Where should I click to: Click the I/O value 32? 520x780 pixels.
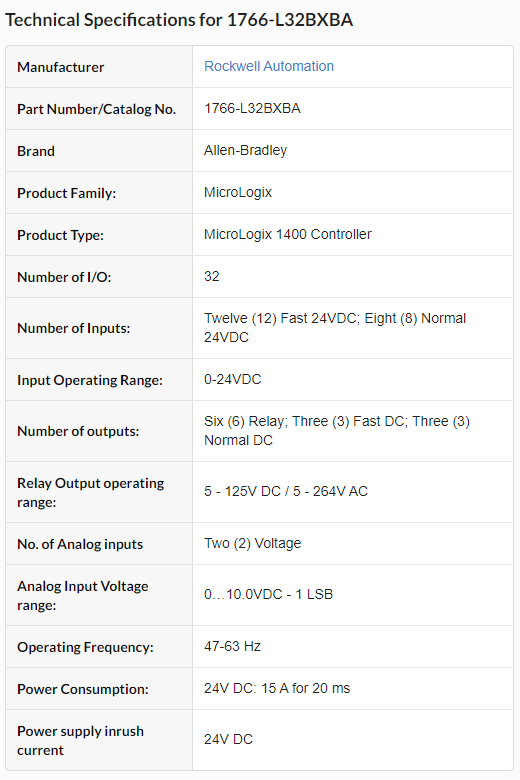click(x=211, y=276)
